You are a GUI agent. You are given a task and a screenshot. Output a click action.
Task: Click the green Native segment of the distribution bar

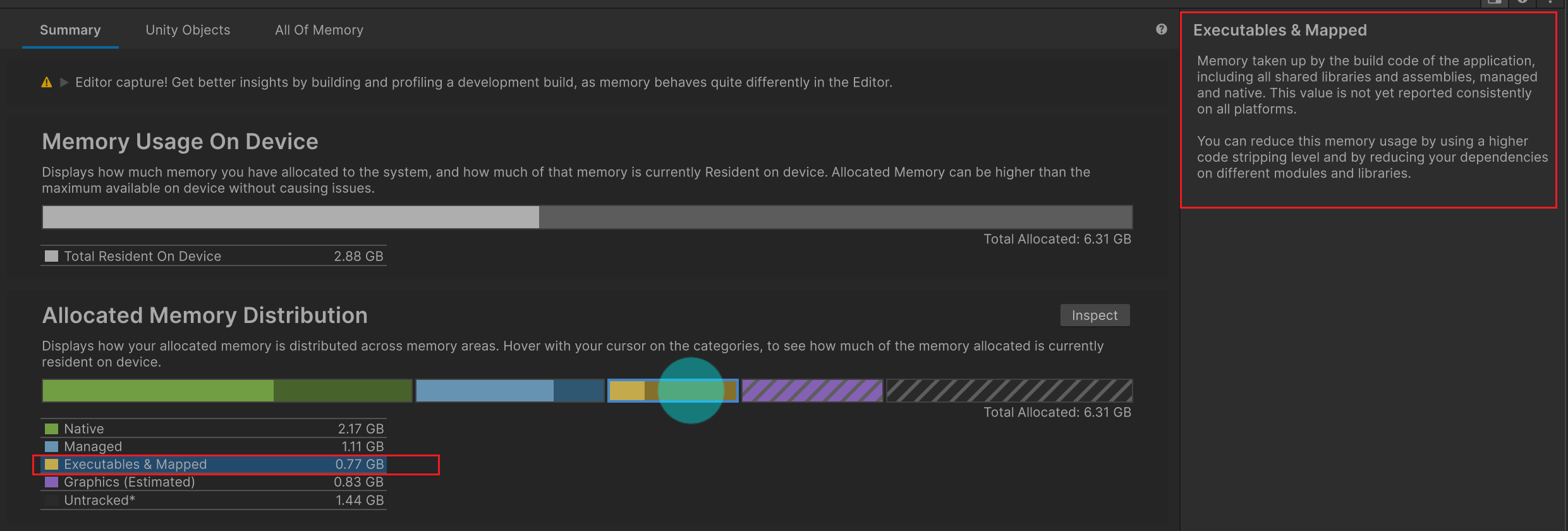(x=227, y=391)
